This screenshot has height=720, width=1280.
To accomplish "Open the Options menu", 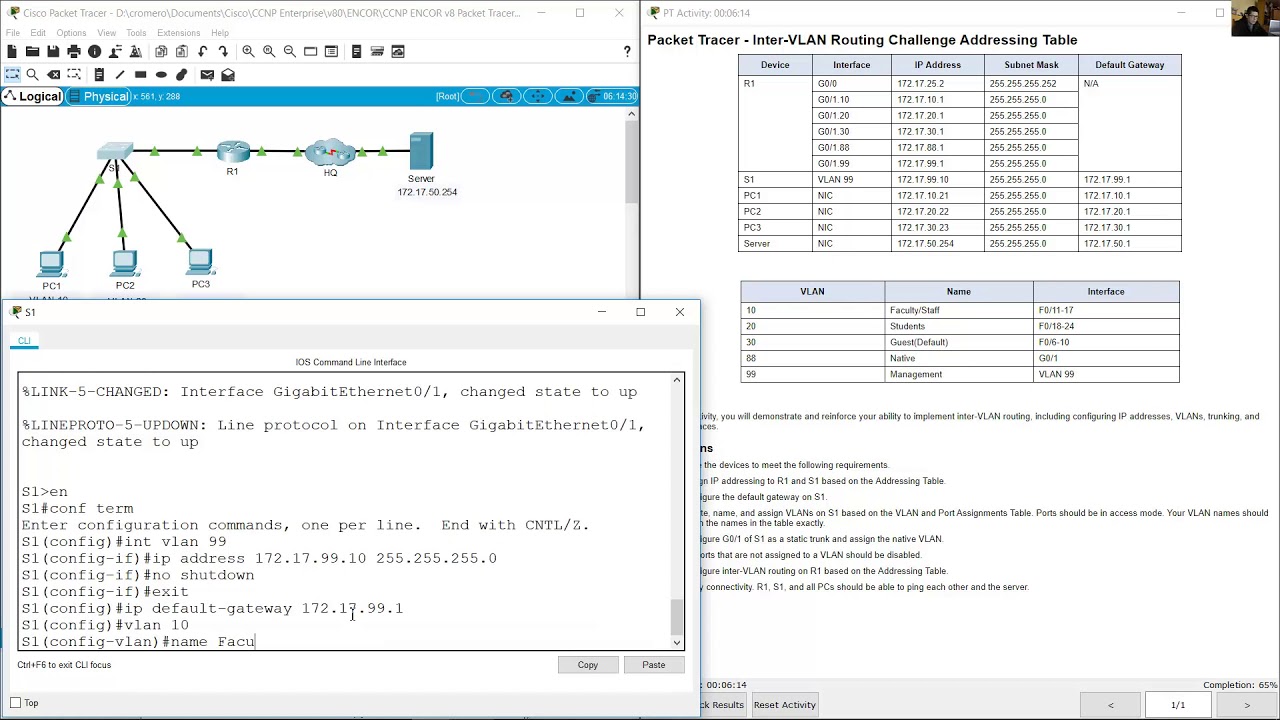I will (x=71, y=33).
